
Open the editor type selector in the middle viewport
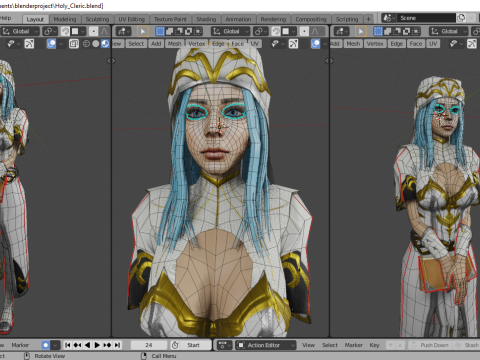[x=123, y=31]
